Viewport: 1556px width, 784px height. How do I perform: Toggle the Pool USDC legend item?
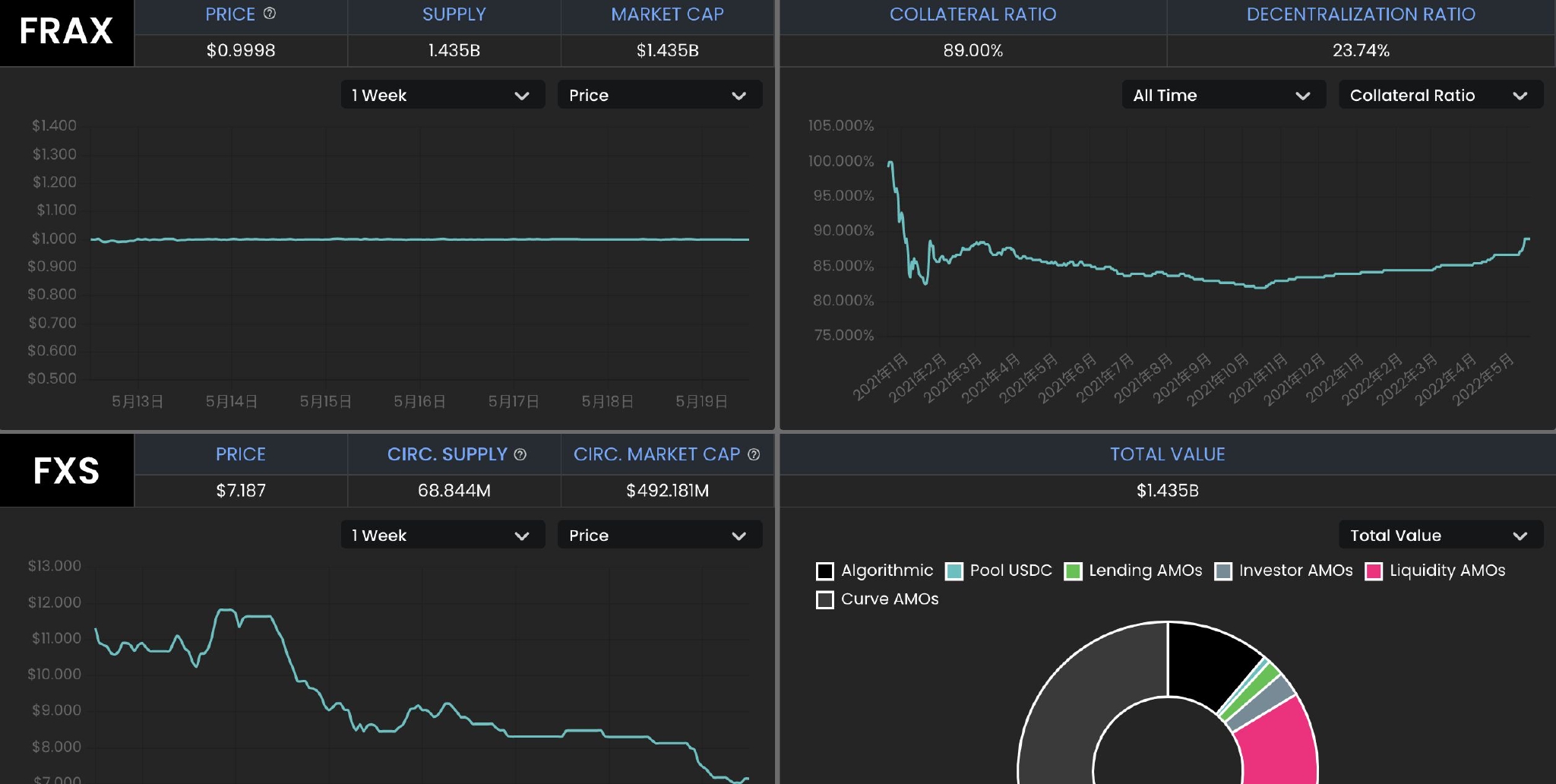[954, 571]
